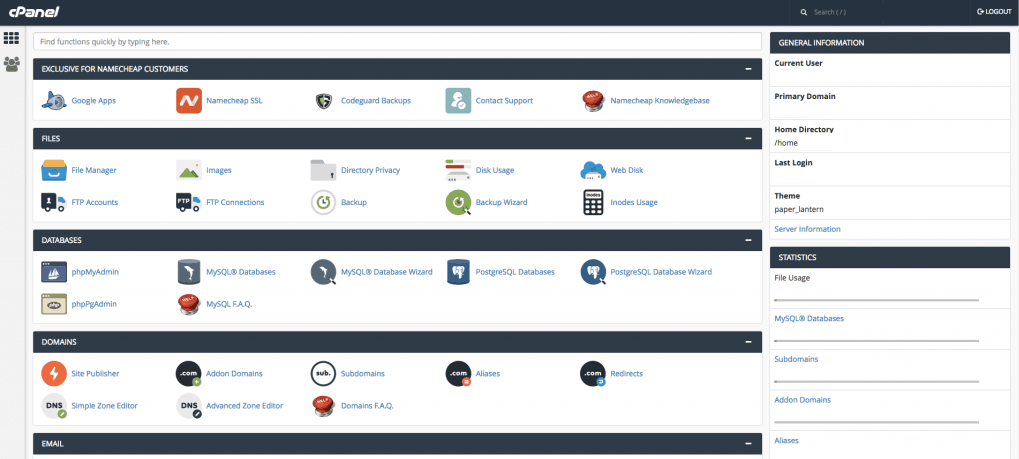
Task: Open Aliases link in Statistics panel
Action: tap(786, 440)
